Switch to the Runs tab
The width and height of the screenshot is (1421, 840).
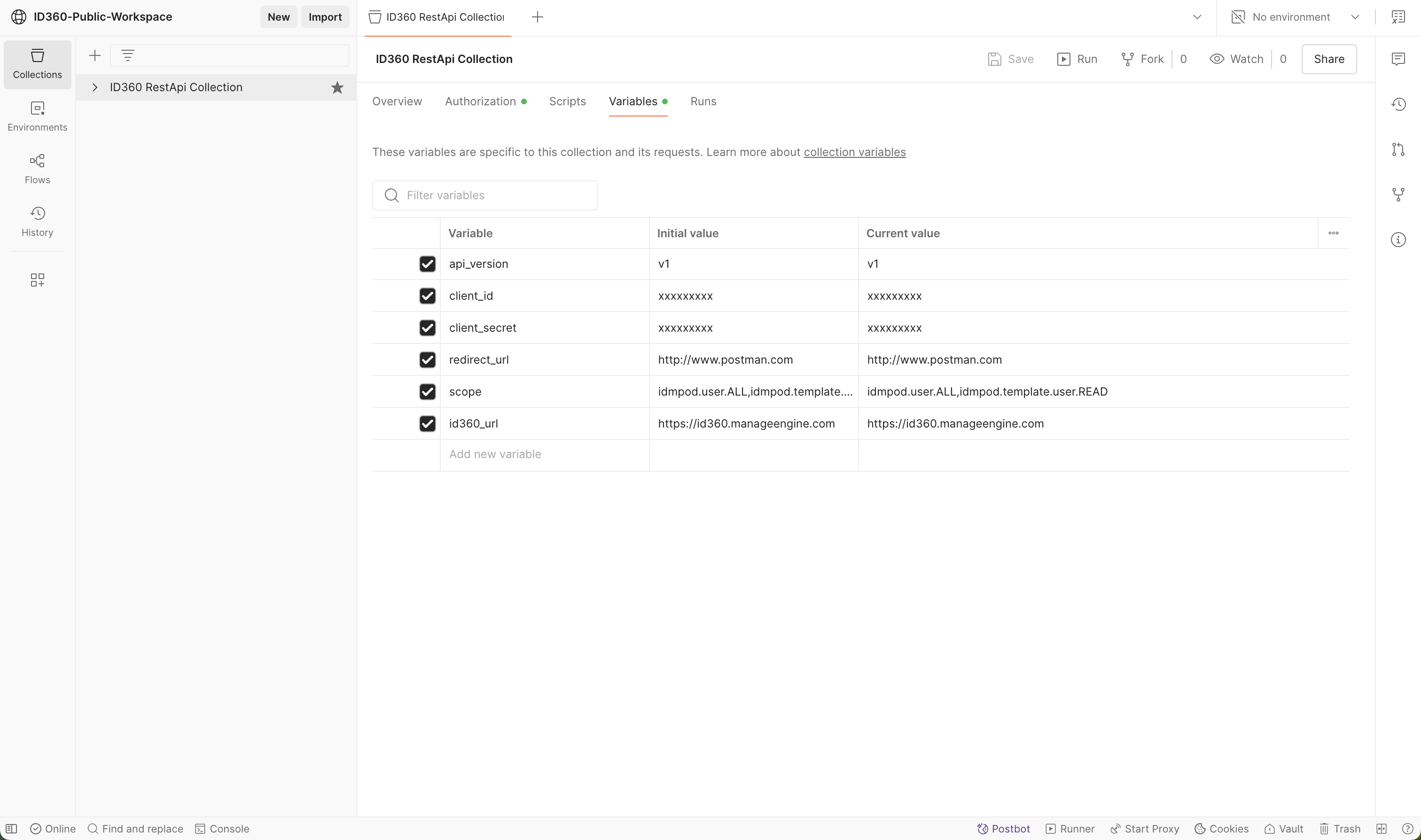pyautogui.click(x=703, y=101)
